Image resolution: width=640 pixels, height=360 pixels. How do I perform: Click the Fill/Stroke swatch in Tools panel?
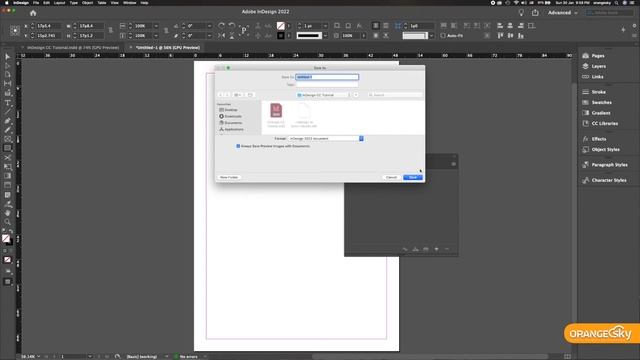pos(6,239)
